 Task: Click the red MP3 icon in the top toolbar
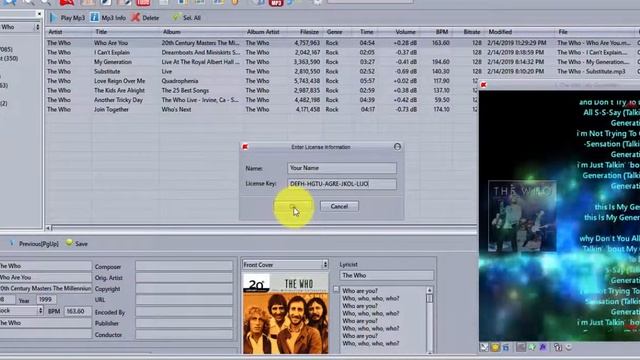point(276,3)
